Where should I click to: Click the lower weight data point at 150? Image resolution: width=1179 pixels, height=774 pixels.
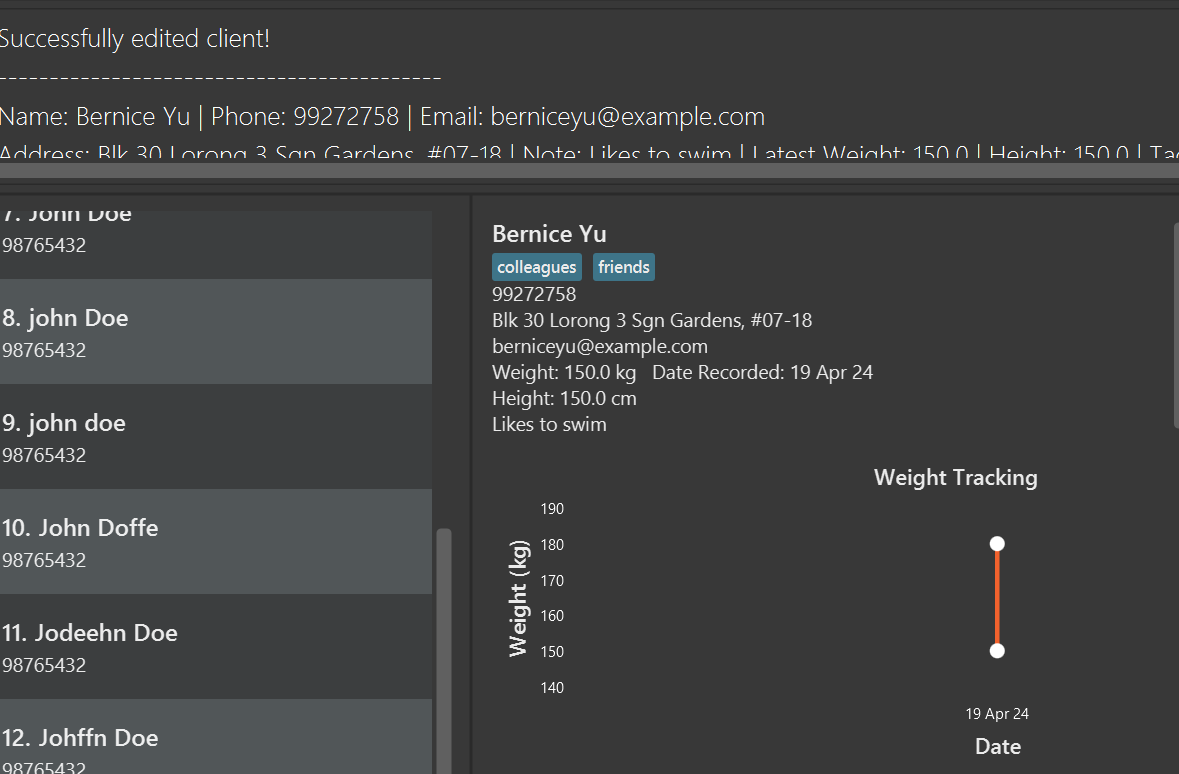997,651
